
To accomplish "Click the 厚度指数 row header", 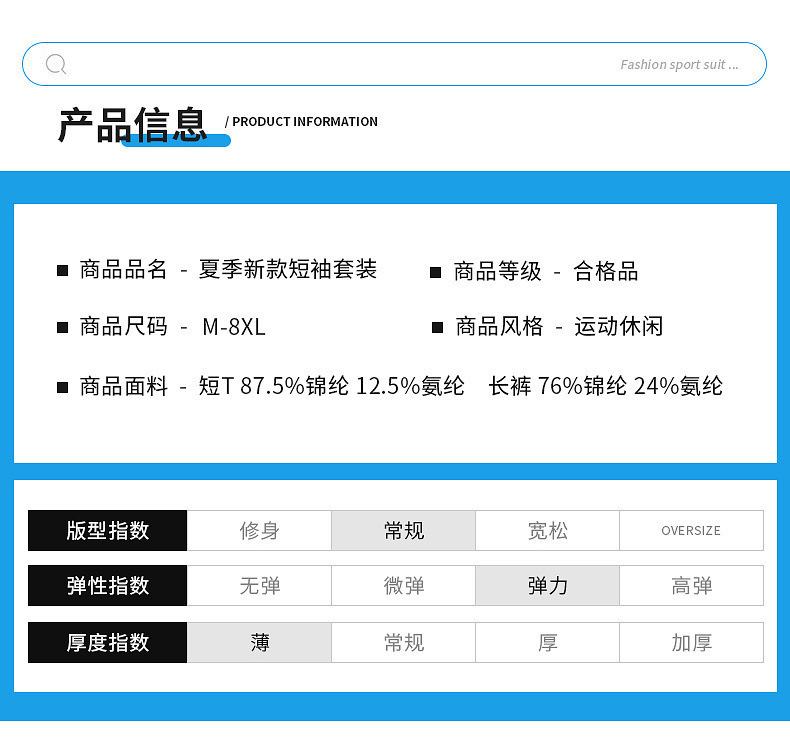I will coord(107,642).
